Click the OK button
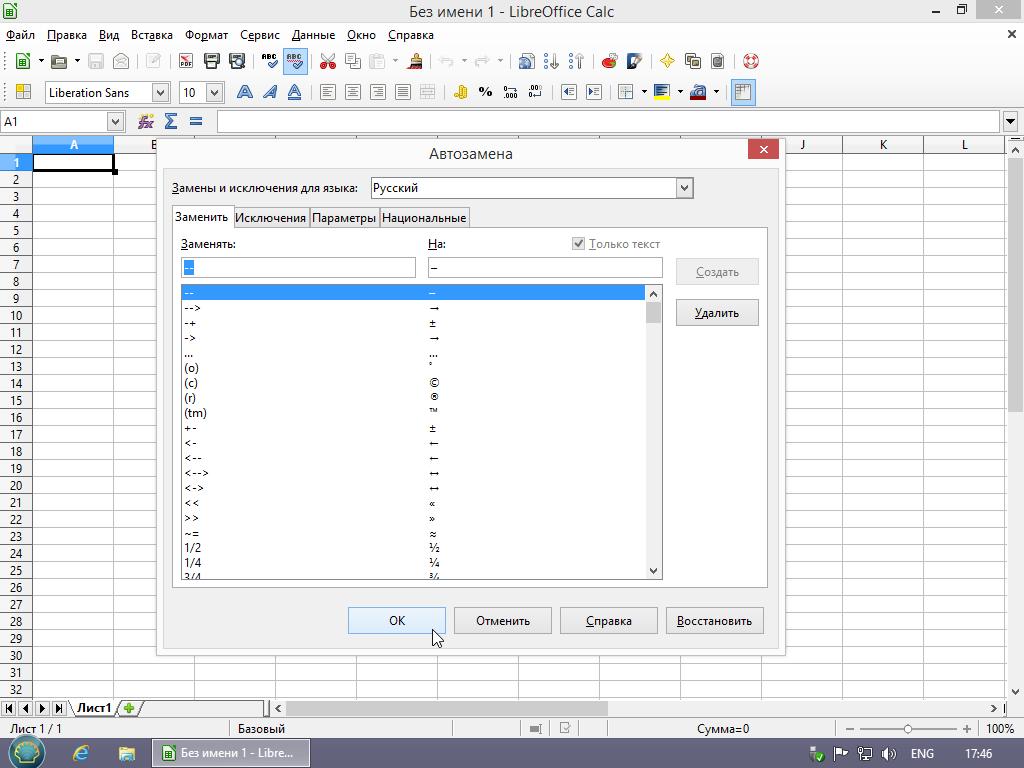Image resolution: width=1024 pixels, height=768 pixels. pyautogui.click(x=397, y=620)
